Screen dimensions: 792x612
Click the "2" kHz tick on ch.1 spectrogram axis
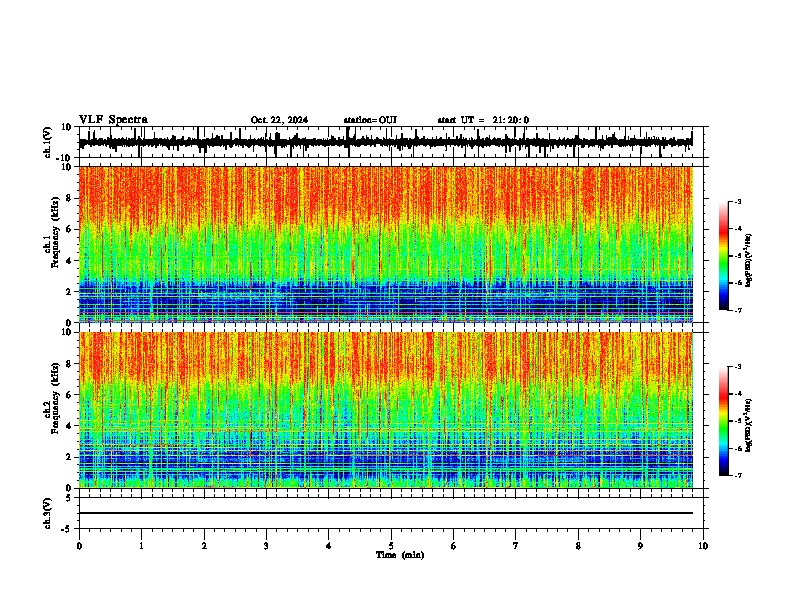coord(69,292)
